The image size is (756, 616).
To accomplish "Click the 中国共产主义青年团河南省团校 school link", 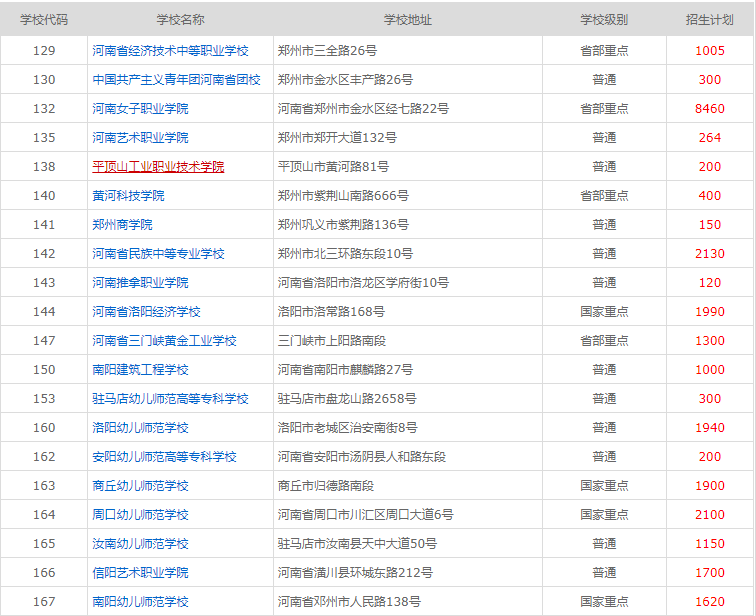I will coord(176,79).
